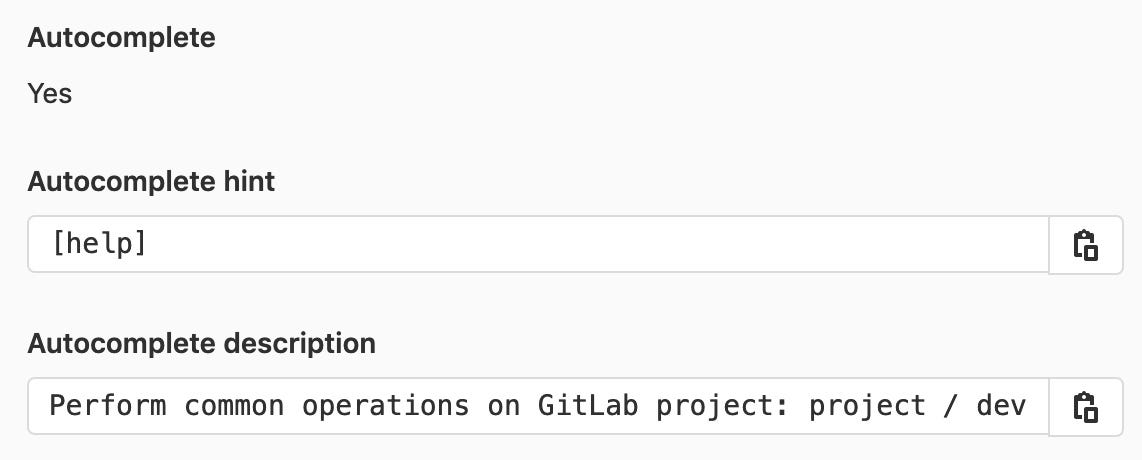The width and height of the screenshot is (1142, 460).
Task: Click the 'Autocomplete' heading label
Action: (x=122, y=37)
